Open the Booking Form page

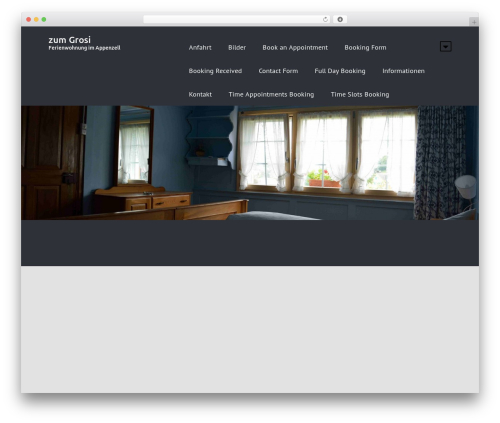(x=365, y=48)
